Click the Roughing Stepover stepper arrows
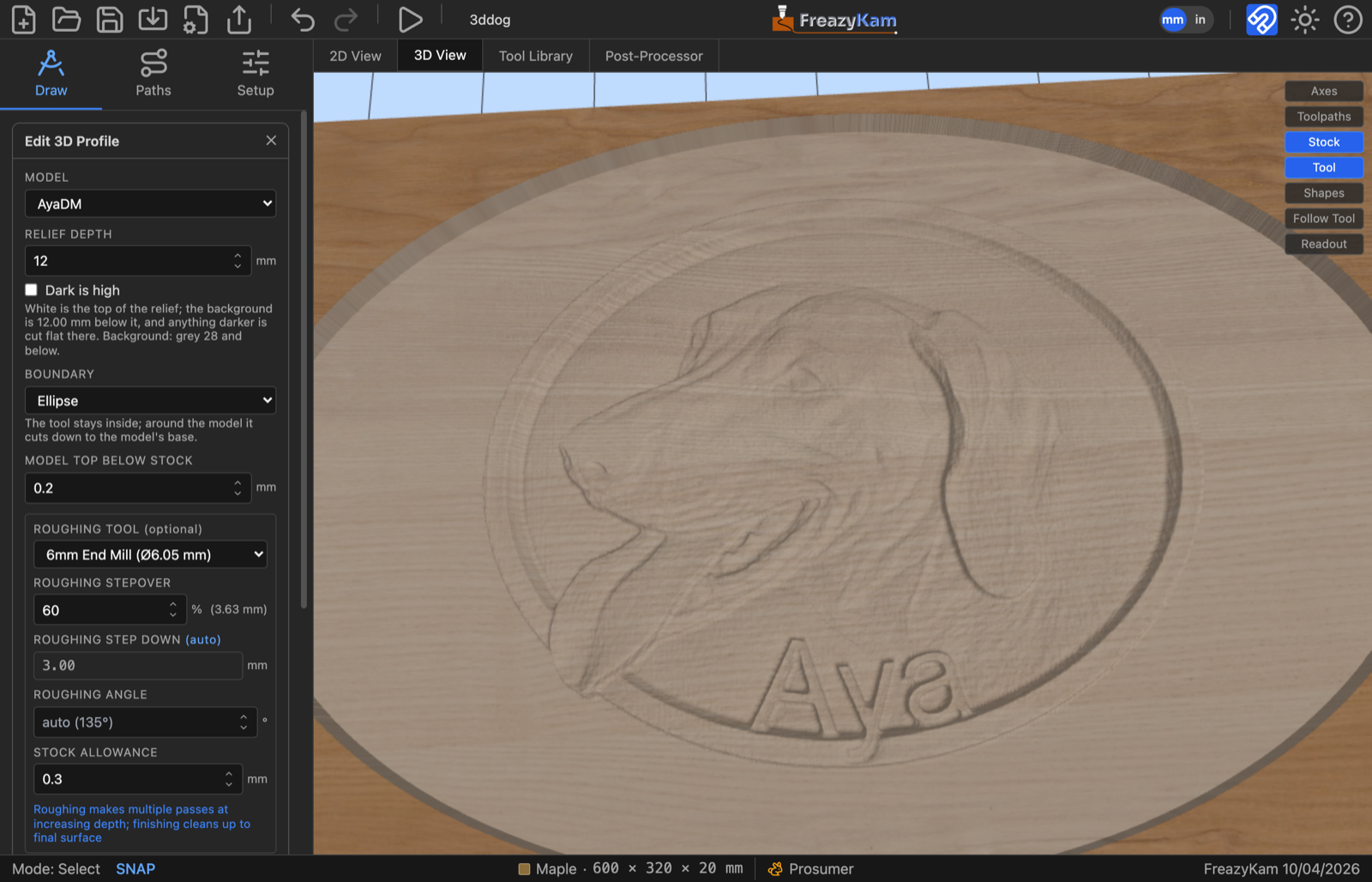Screen dimensions: 1372x882 [x=173, y=610]
